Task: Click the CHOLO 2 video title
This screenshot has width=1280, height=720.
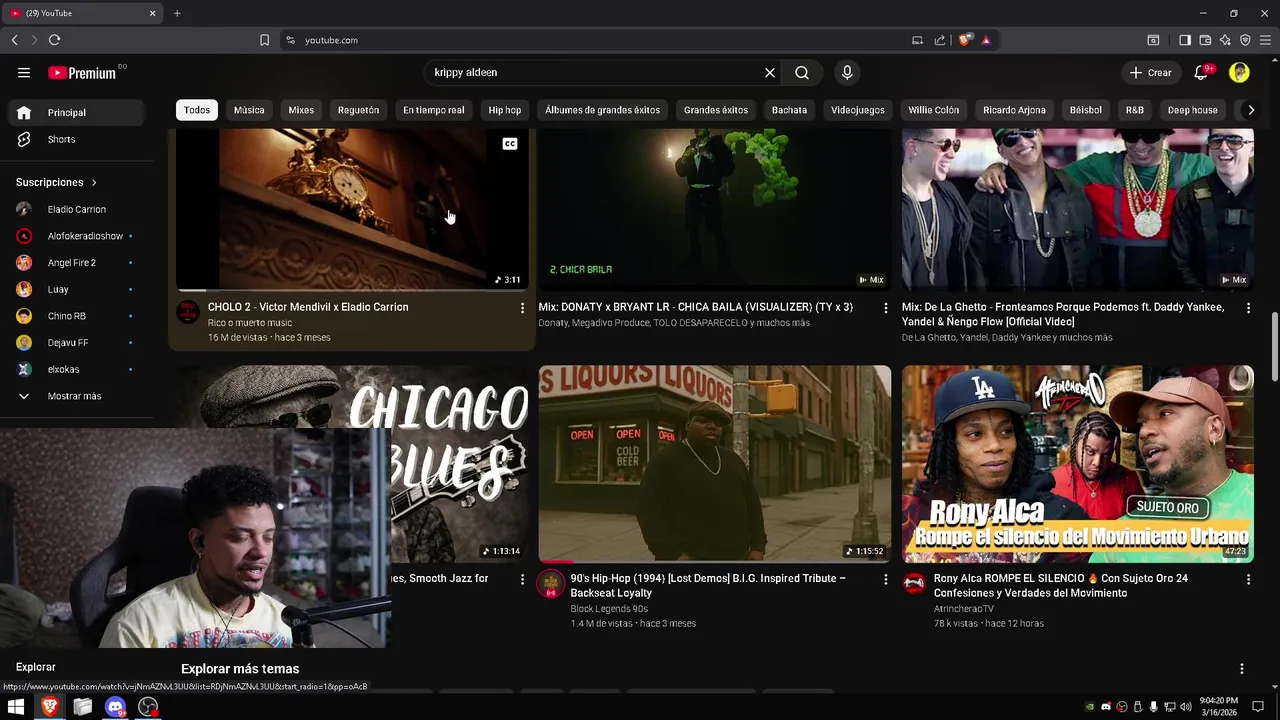Action: pyautogui.click(x=308, y=307)
